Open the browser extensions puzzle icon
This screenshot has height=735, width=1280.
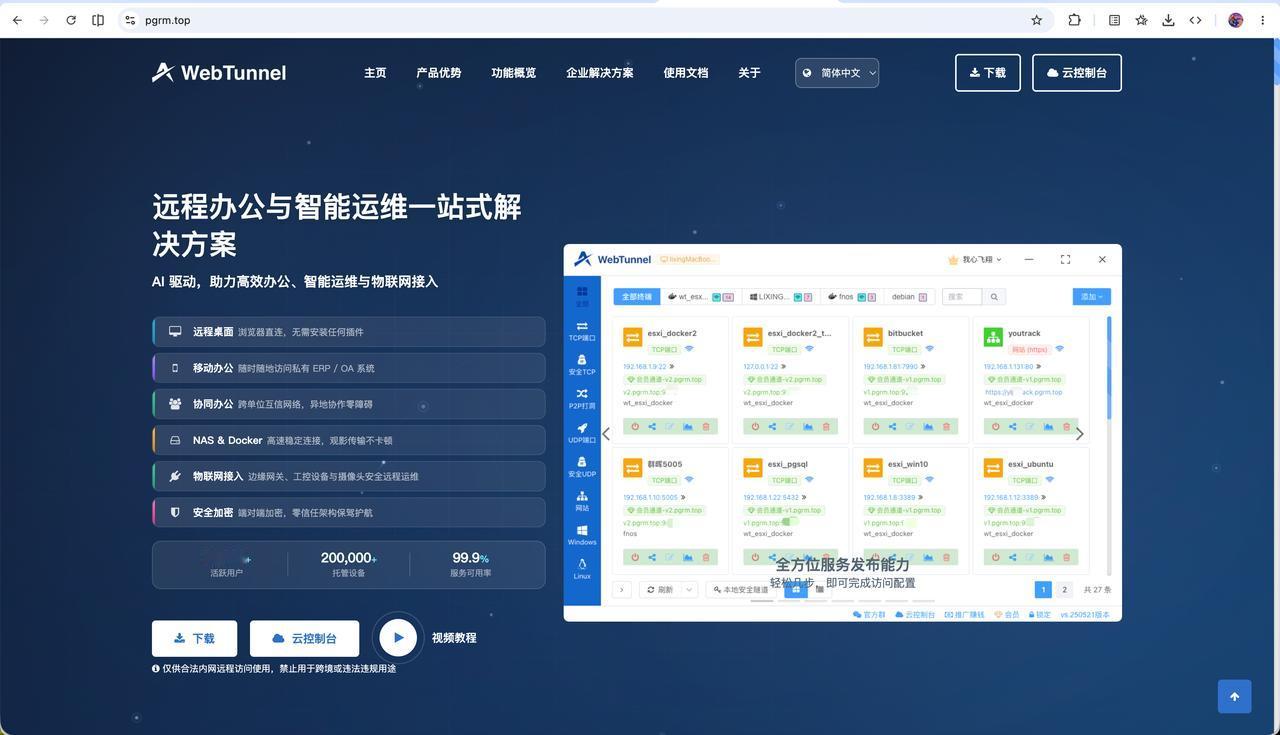1075,20
